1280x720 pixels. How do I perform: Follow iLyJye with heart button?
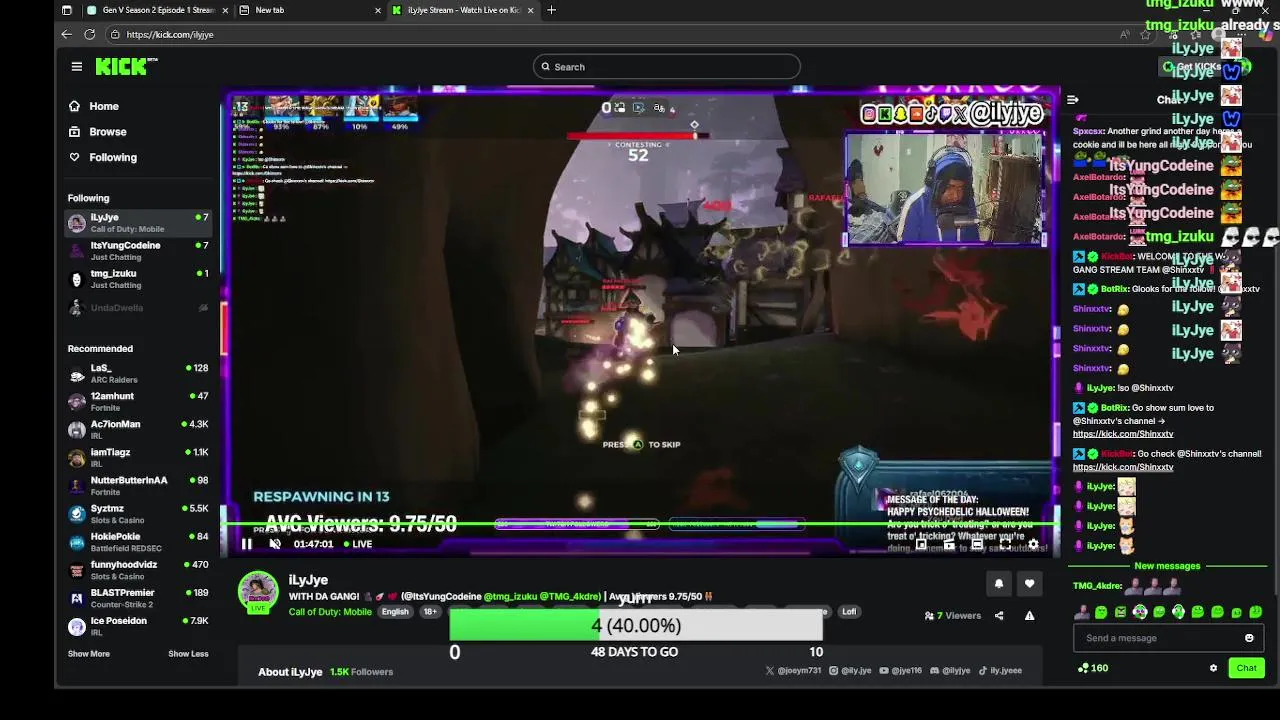click(1029, 584)
